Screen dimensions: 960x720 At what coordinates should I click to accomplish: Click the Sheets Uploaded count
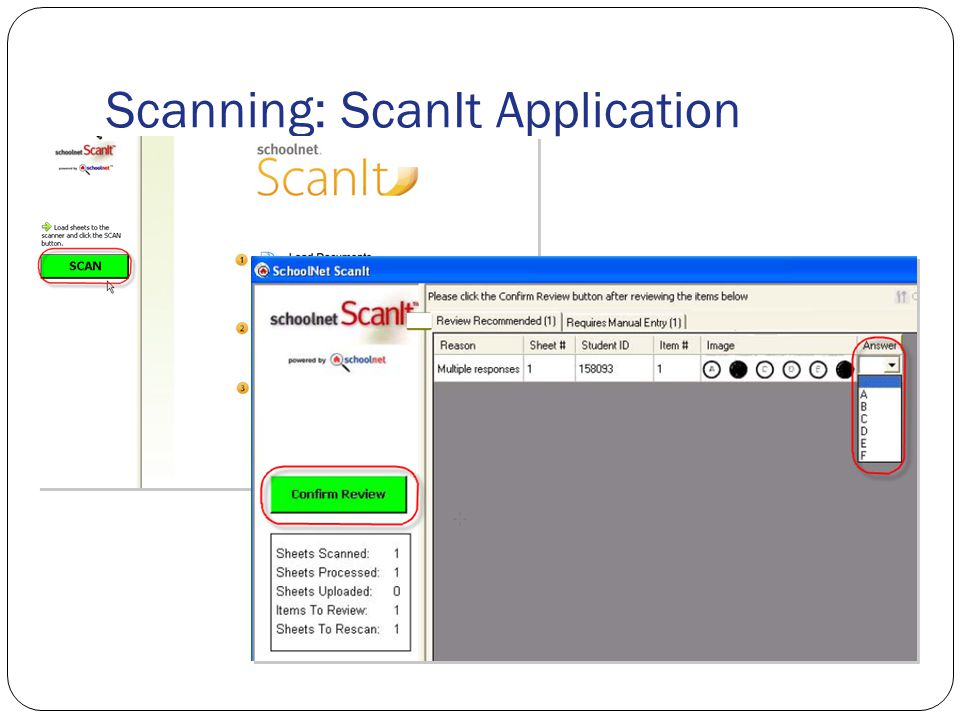click(x=397, y=591)
